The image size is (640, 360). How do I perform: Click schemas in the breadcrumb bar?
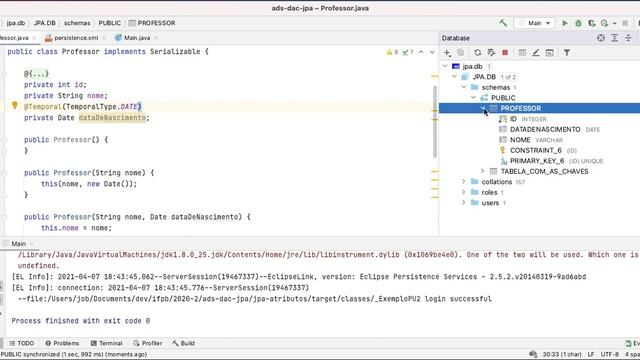(77, 23)
